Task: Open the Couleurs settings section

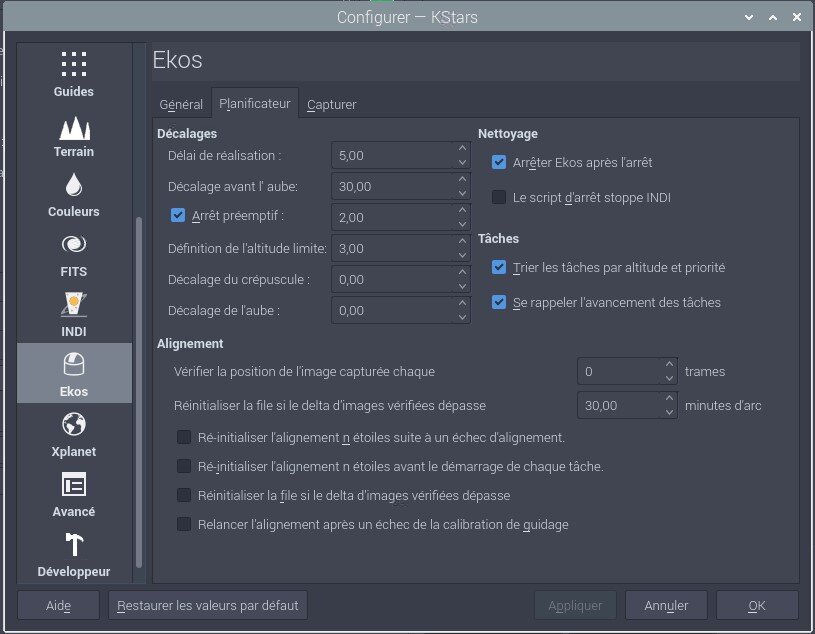Action: point(74,193)
